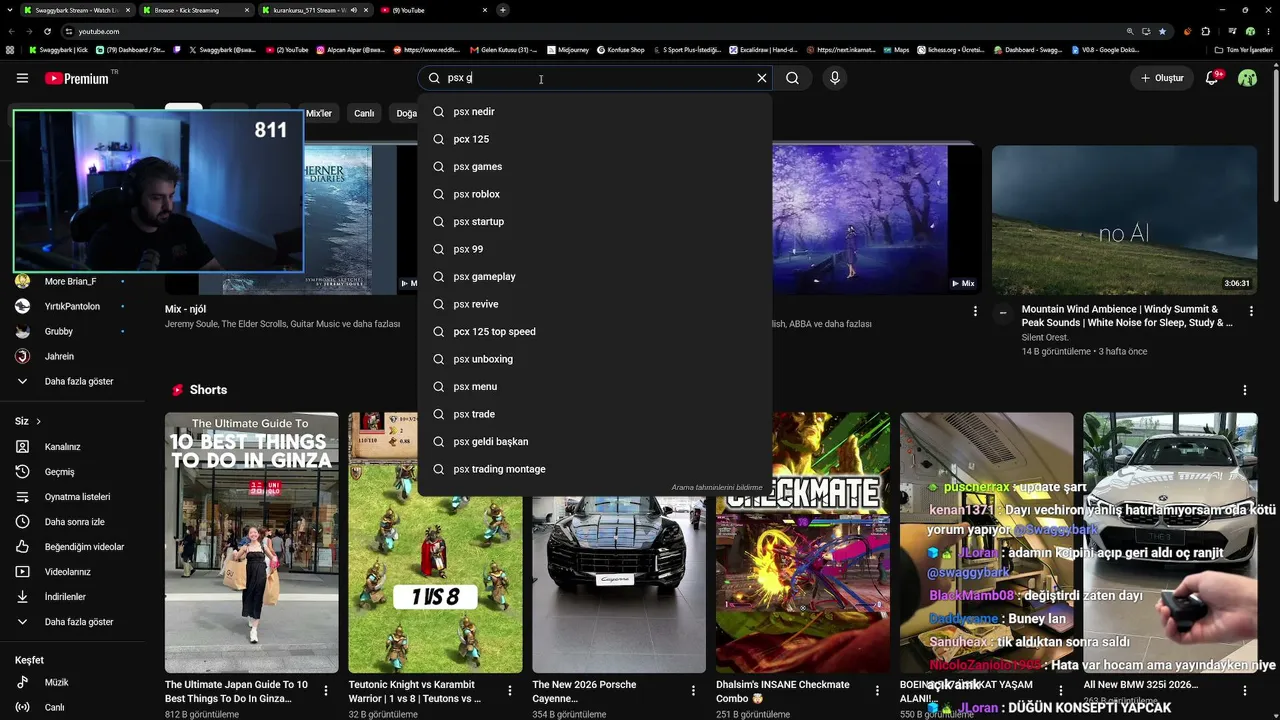Pick the 'psx trading montage' suggestion

click(595, 469)
